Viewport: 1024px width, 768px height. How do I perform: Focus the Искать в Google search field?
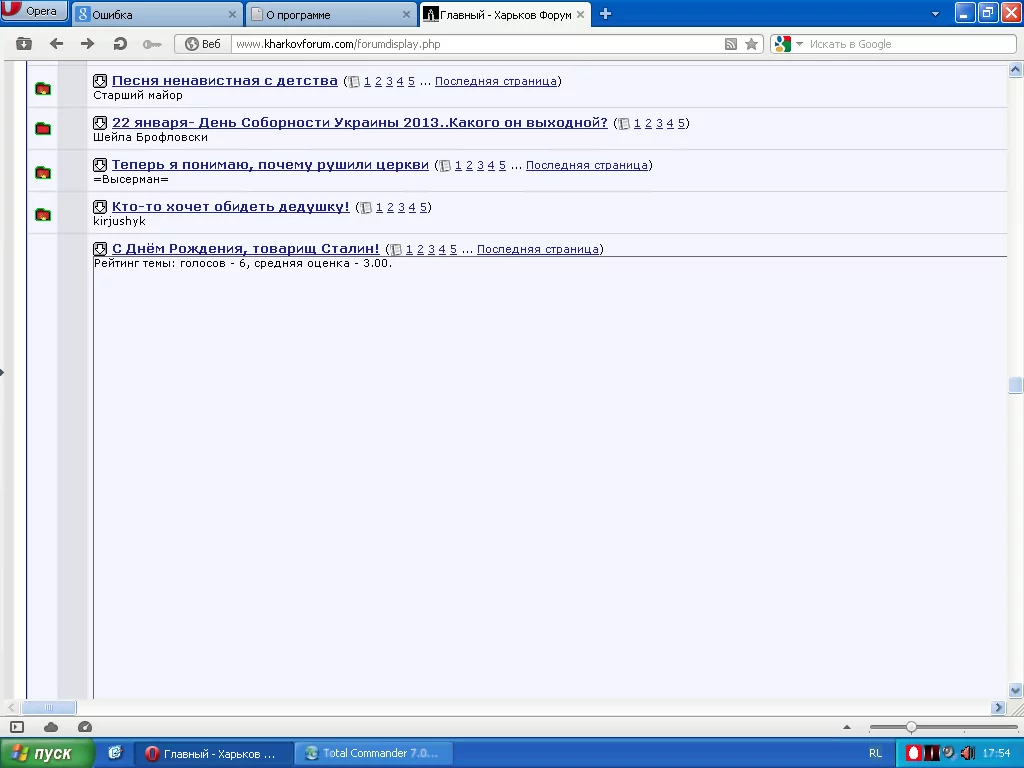[x=911, y=44]
